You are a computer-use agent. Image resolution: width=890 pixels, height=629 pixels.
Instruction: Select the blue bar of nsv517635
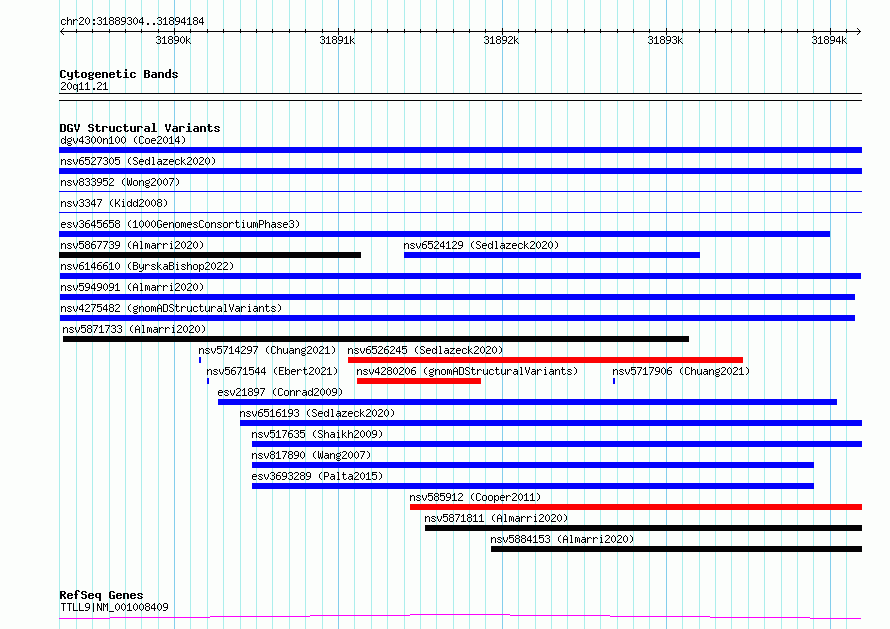[557, 444]
